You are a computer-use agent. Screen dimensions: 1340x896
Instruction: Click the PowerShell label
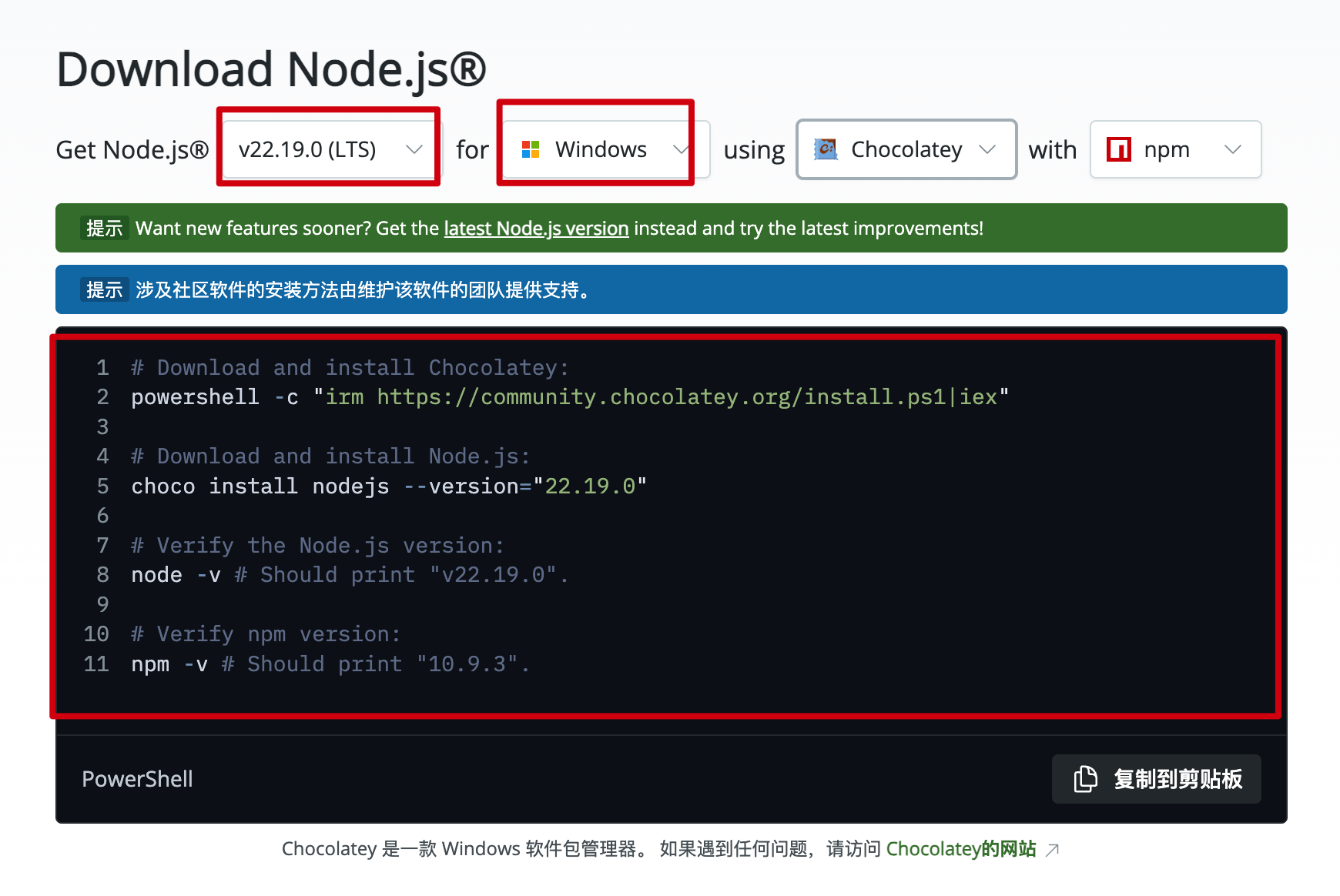pos(137,779)
